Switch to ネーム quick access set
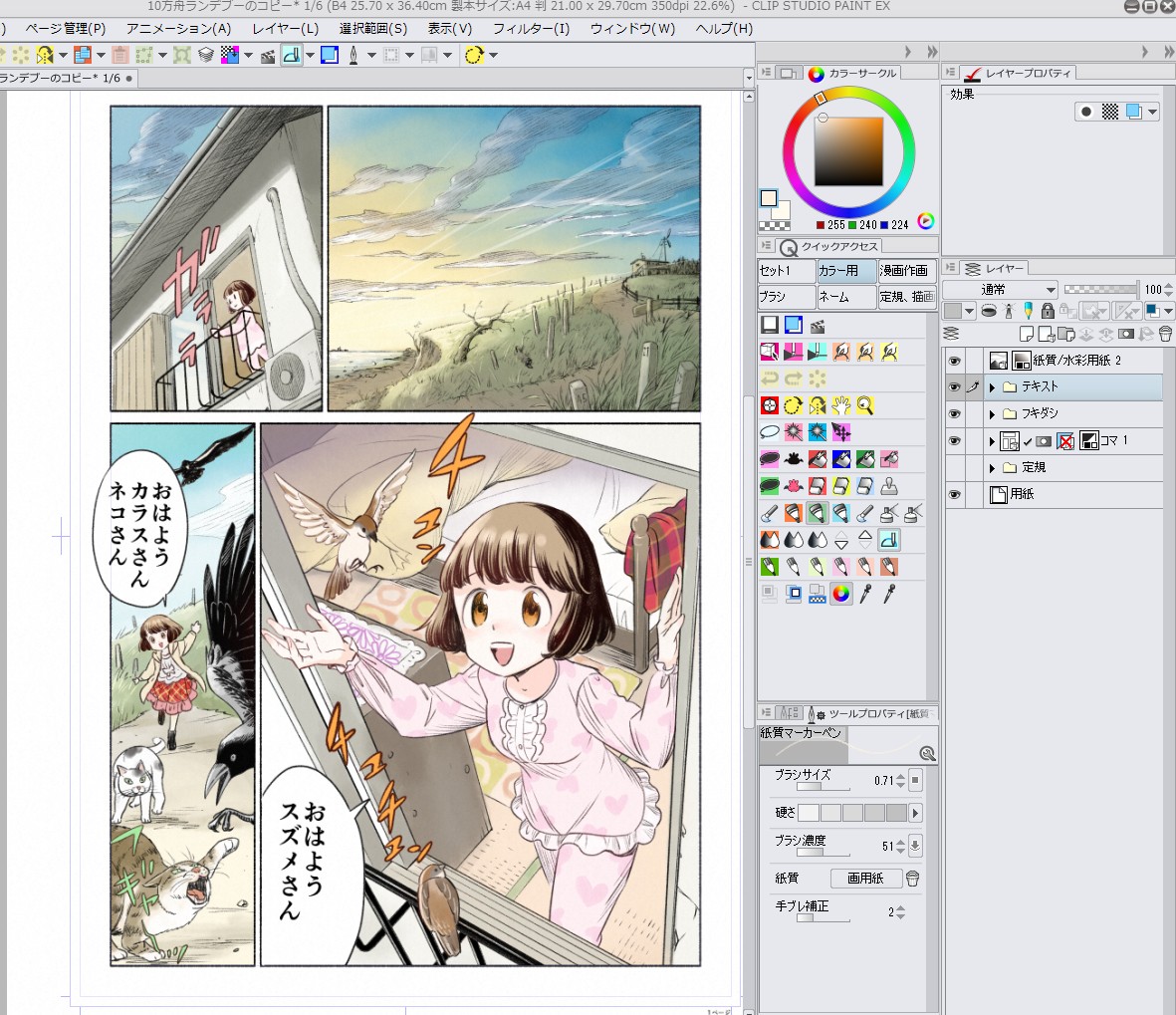The height and width of the screenshot is (1015, 1176). tap(846, 296)
